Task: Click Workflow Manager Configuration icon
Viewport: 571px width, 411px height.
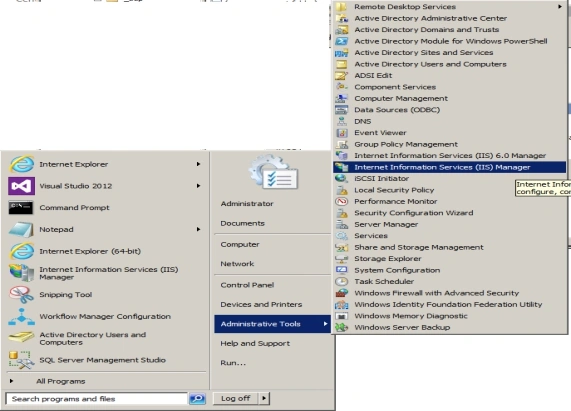Action: [21, 317]
